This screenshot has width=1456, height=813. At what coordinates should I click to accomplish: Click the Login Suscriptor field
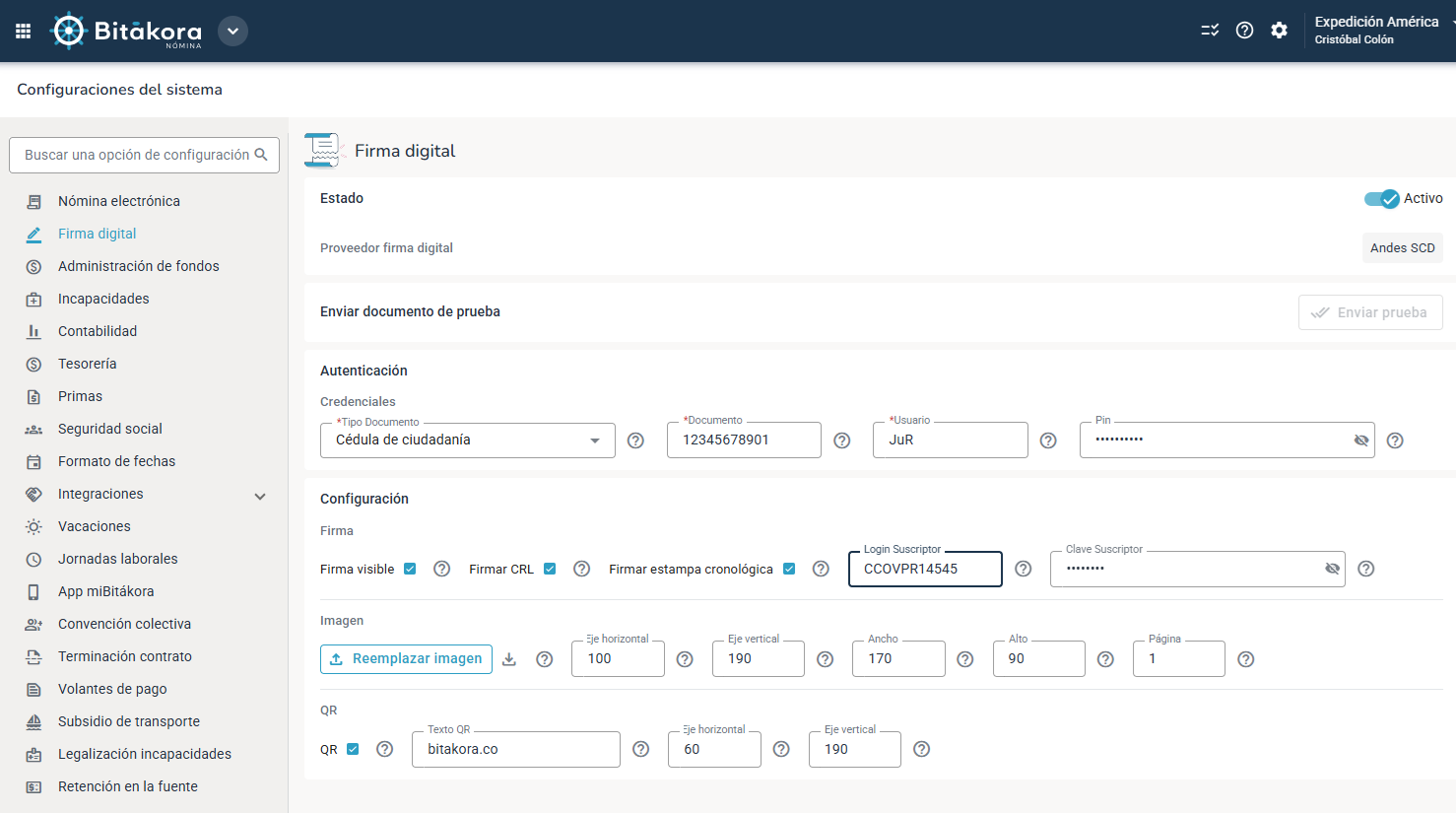925,569
